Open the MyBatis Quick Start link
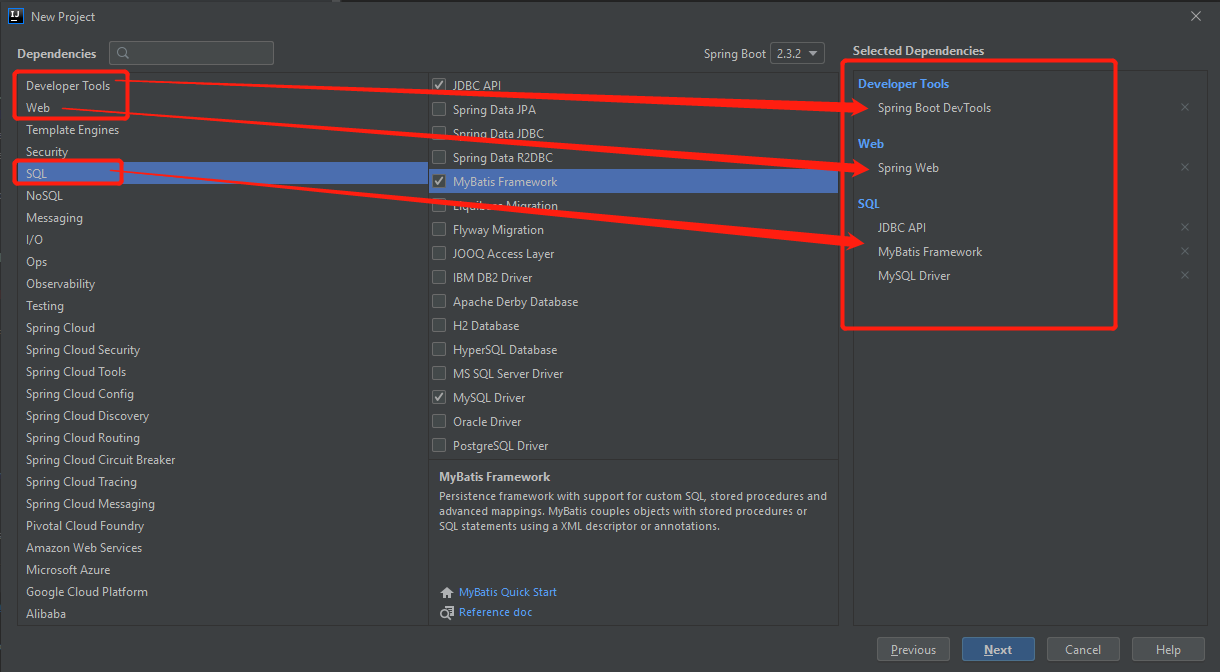This screenshot has width=1220, height=672. coord(508,592)
